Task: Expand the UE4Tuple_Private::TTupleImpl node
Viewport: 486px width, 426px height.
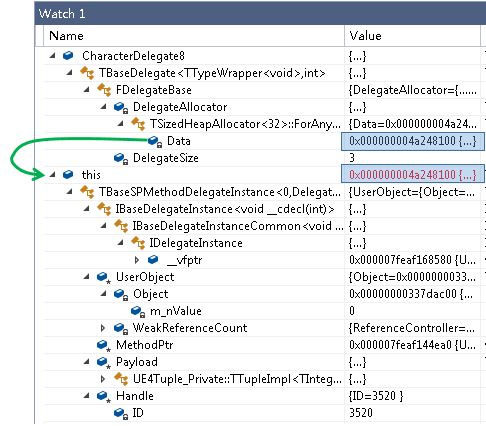Action: tap(103, 379)
